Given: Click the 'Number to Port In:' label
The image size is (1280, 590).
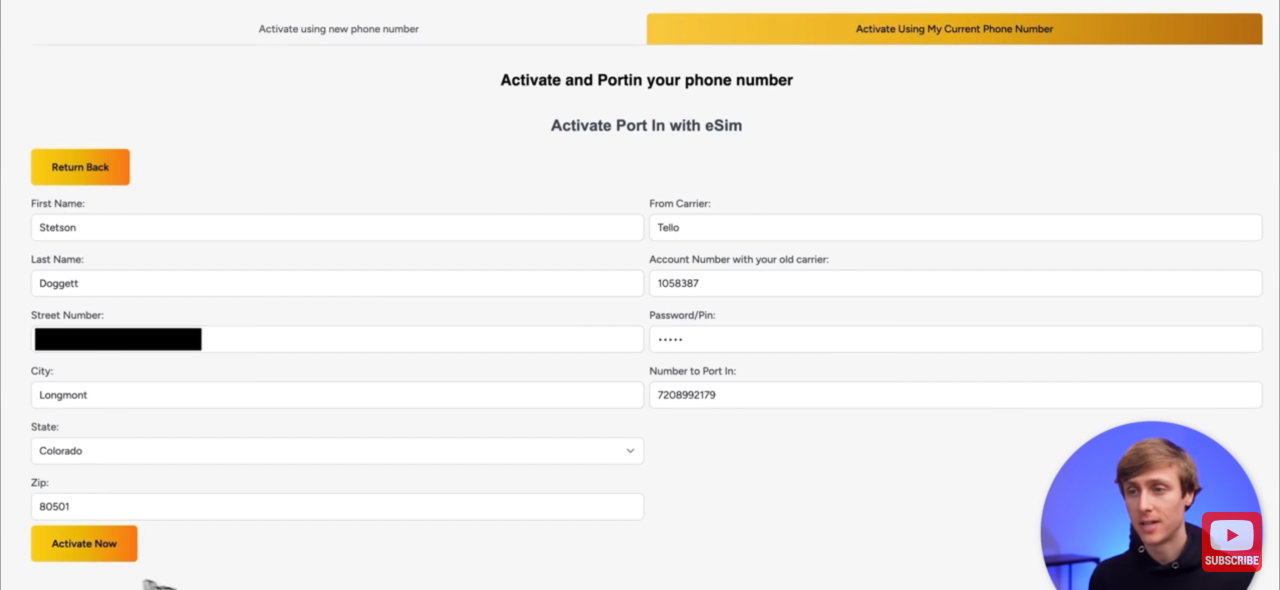Looking at the screenshot, I should (693, 372).
